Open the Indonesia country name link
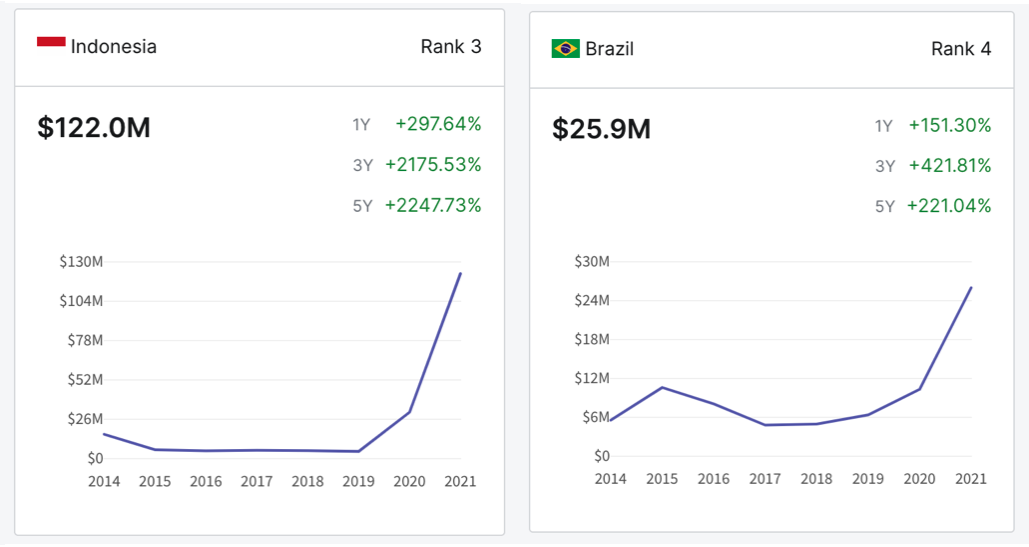This screenshot has width=1029, height=547. coord(114,46)
